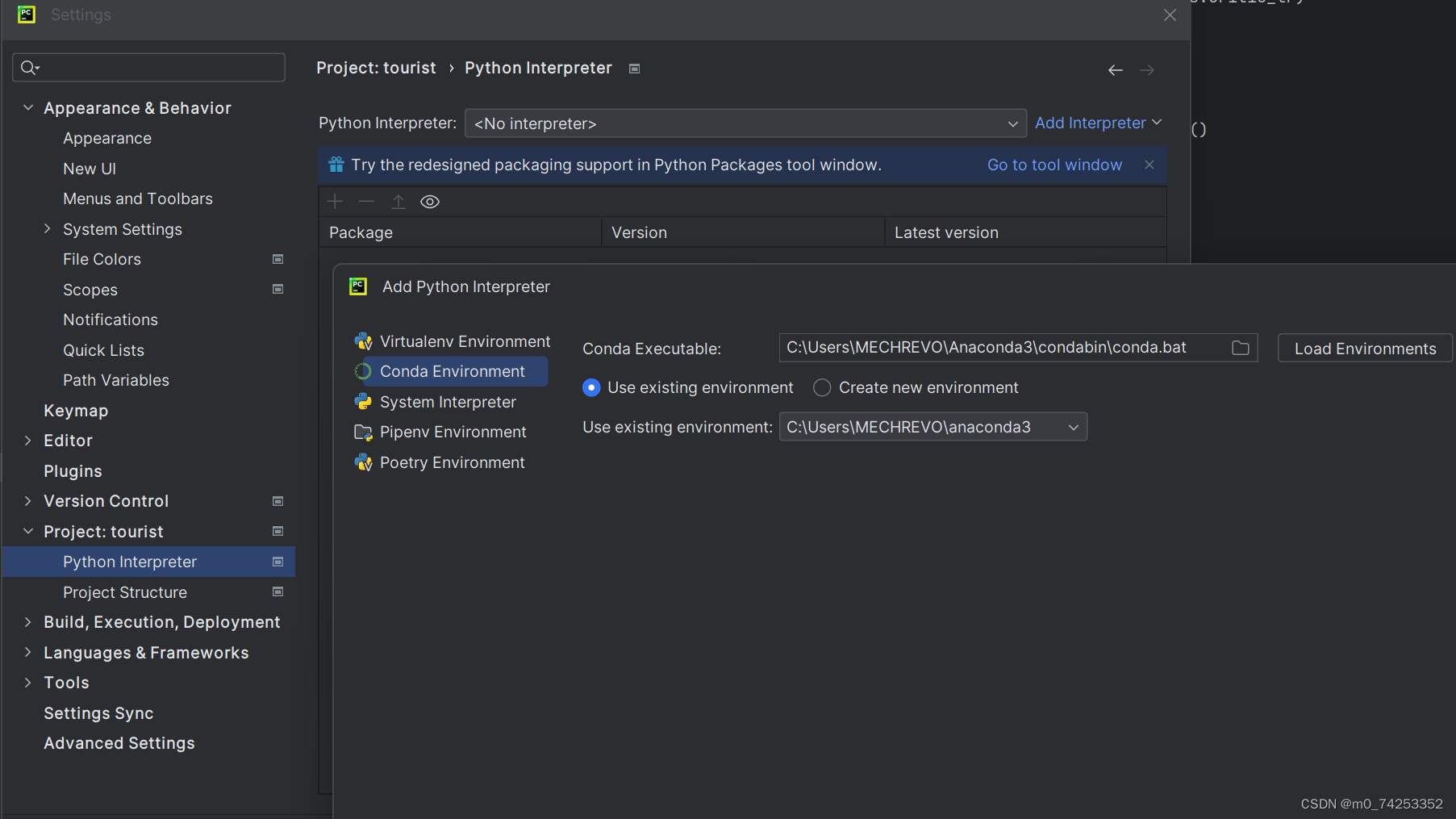Open Plugins settings
The height and width of the screenshot is (819, 1456).
pos(73,471)
